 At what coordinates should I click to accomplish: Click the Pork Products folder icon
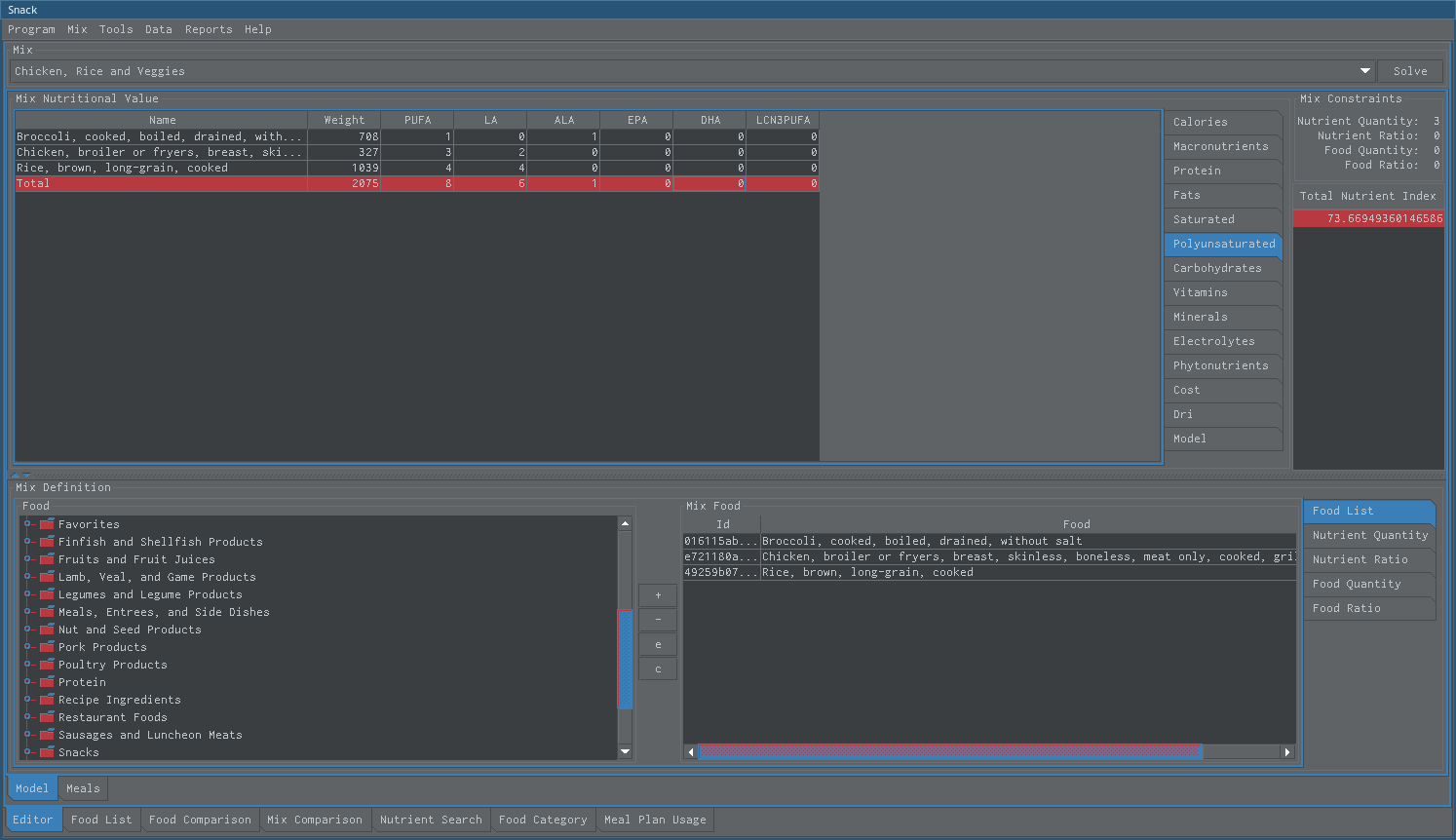coord(47,647)
